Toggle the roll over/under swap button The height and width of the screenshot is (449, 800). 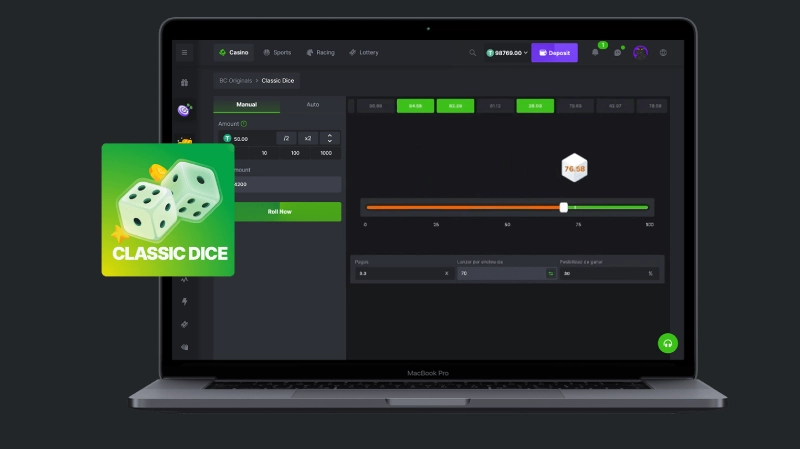(550, 273)
